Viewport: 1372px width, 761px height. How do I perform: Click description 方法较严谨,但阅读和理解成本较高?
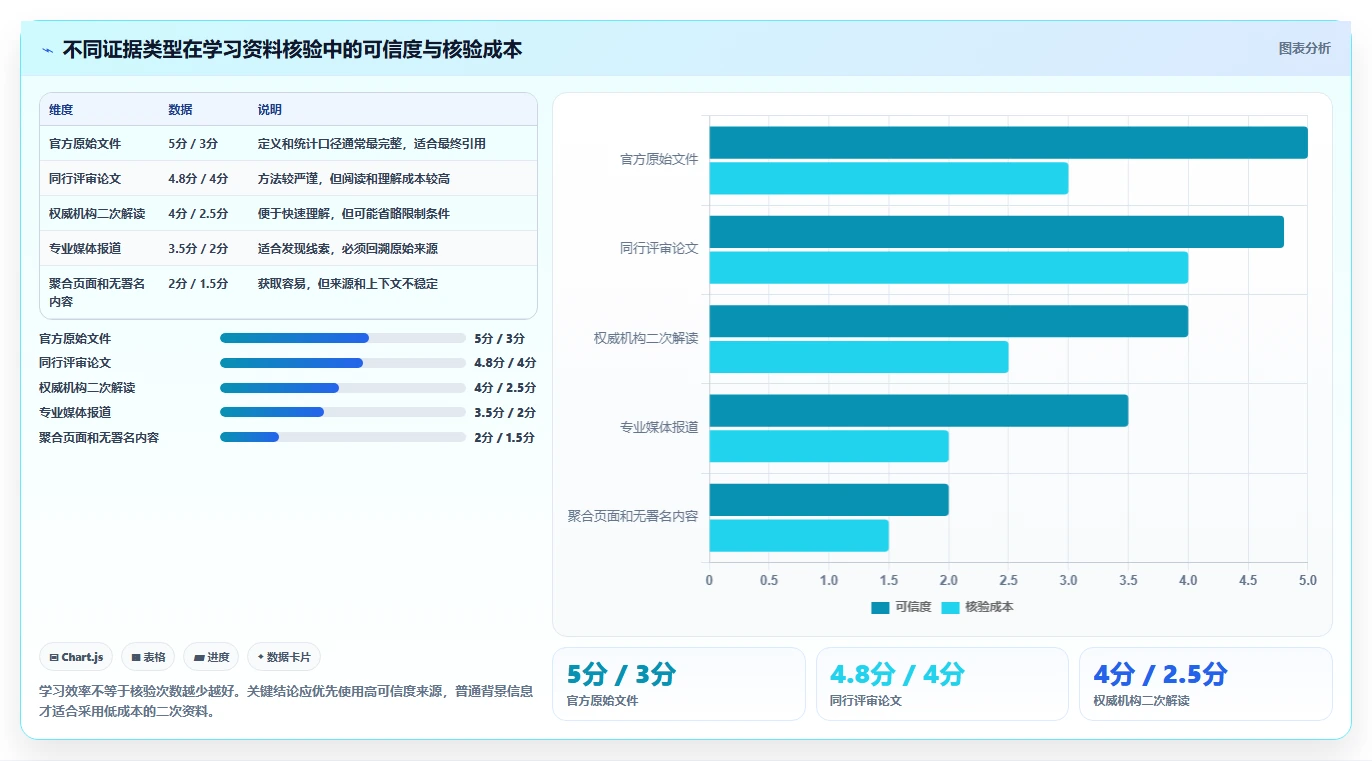(x=354, y=179)
